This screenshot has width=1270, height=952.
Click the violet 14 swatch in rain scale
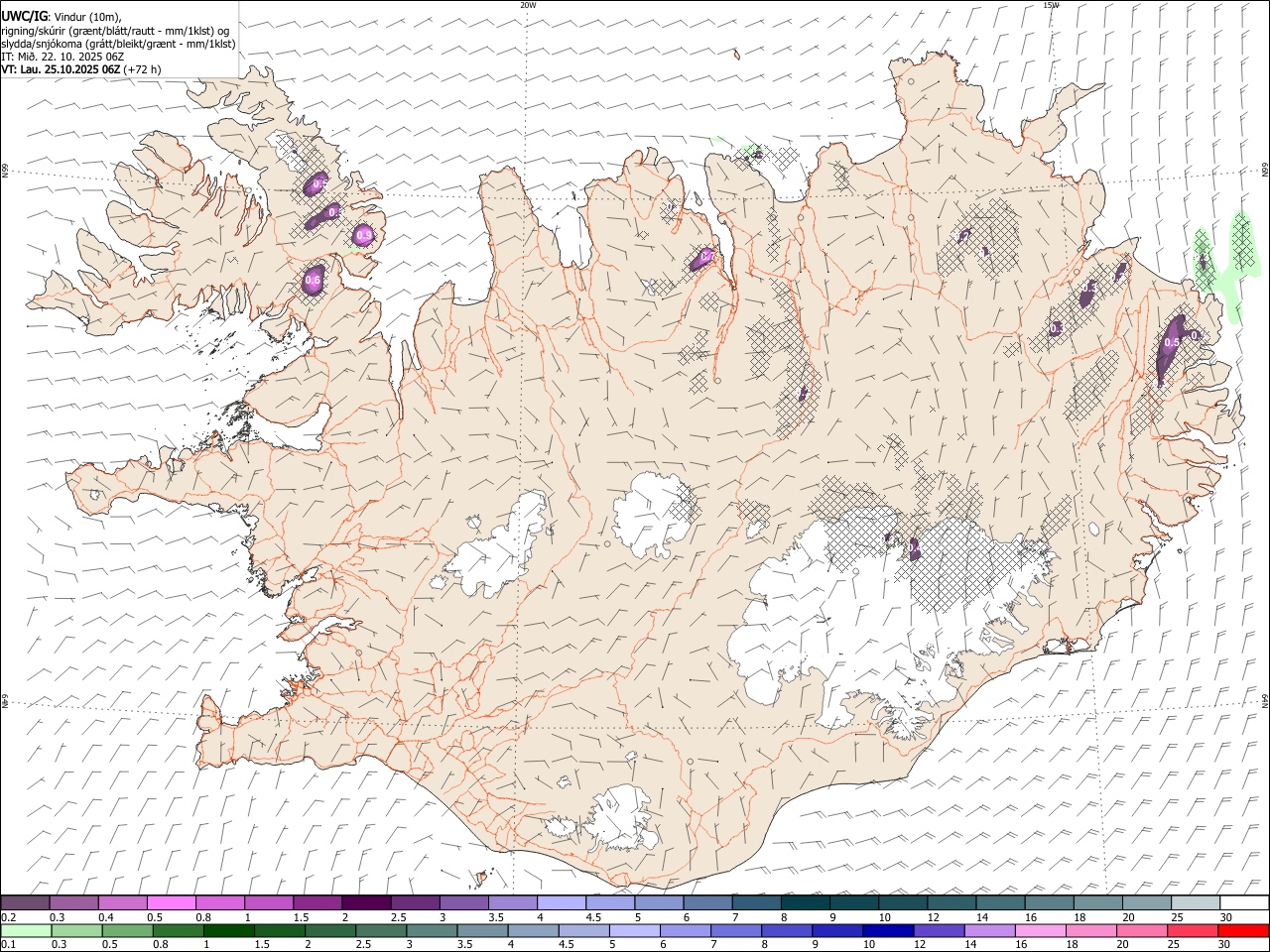click(988, 931)
